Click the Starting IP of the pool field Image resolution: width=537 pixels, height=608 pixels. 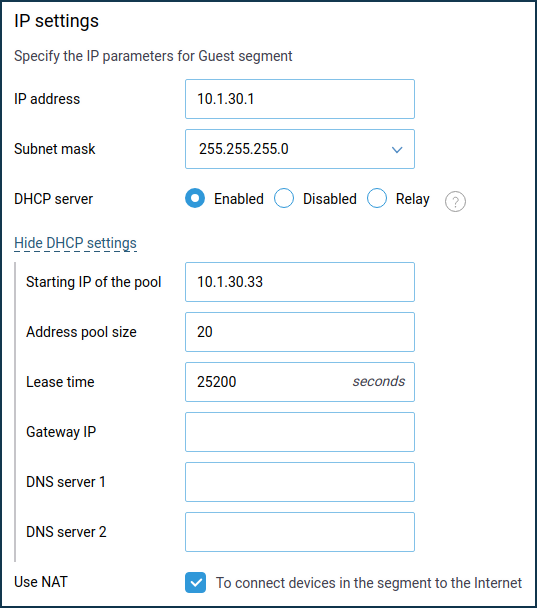pos(300,282)
